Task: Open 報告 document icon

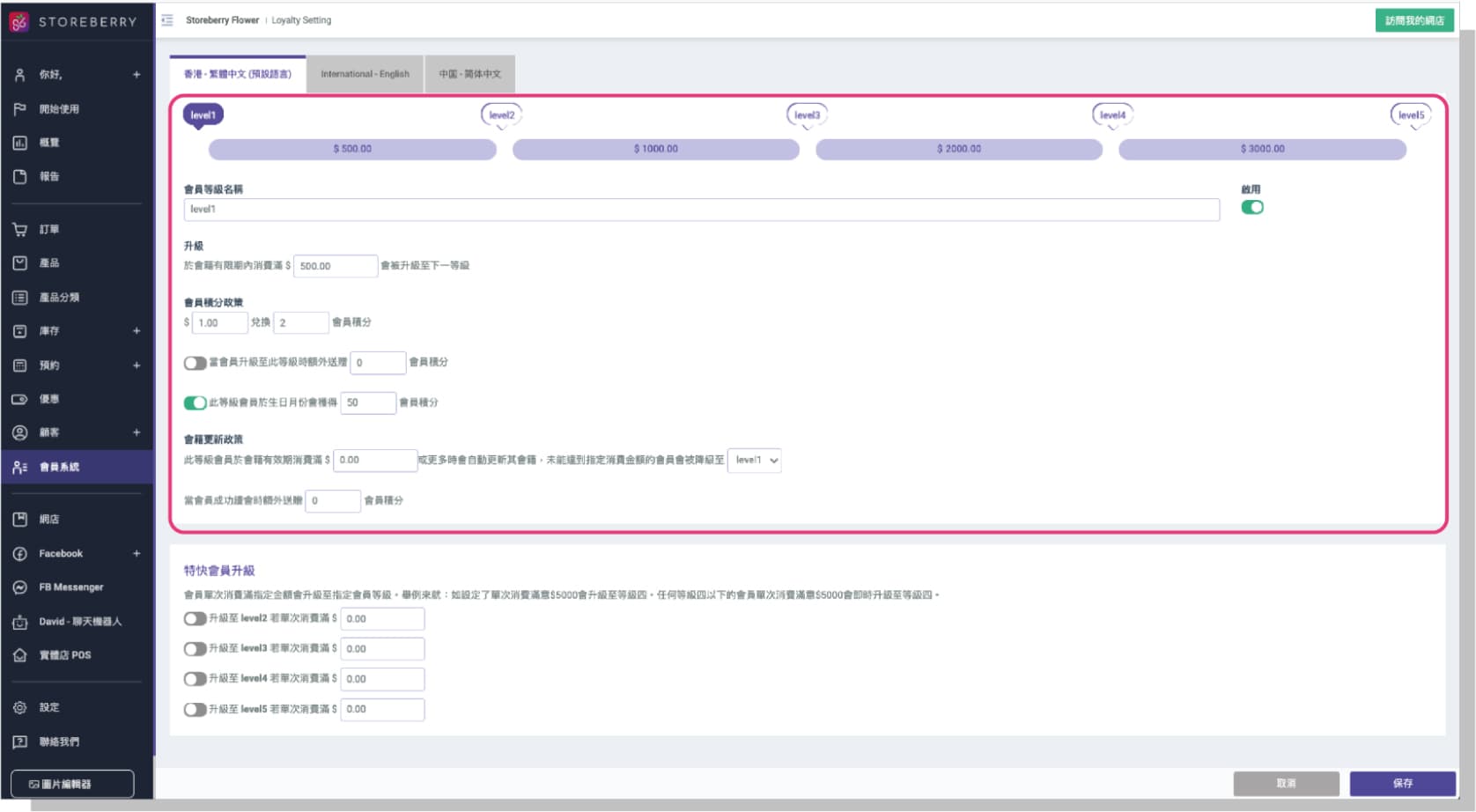Action: pos(19,176)
